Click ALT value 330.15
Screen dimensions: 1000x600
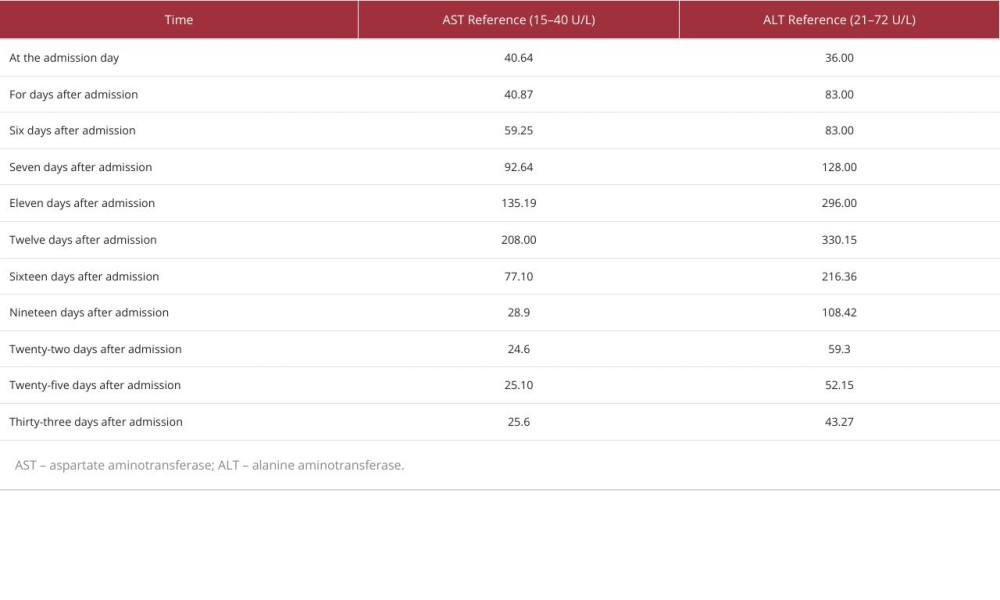click(839, 240)
